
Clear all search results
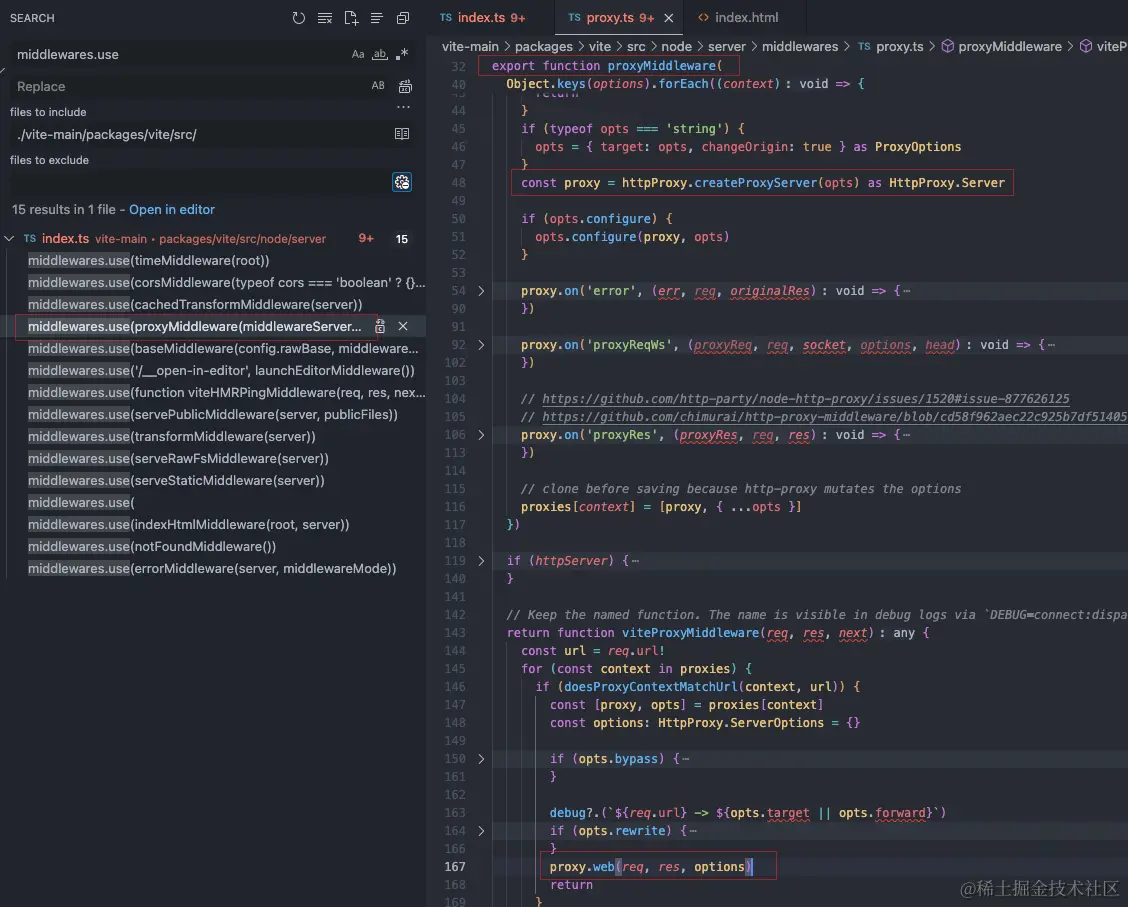point(325,18)
